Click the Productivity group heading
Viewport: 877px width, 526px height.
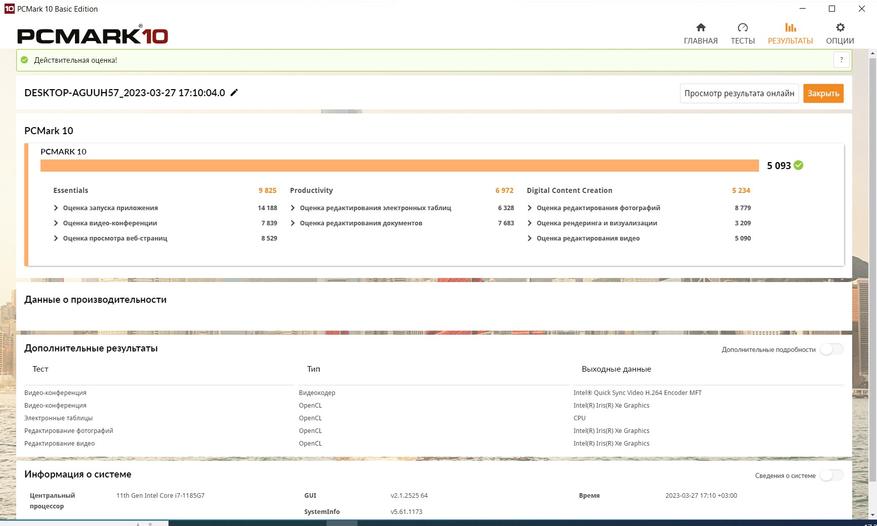coord(311,190)
